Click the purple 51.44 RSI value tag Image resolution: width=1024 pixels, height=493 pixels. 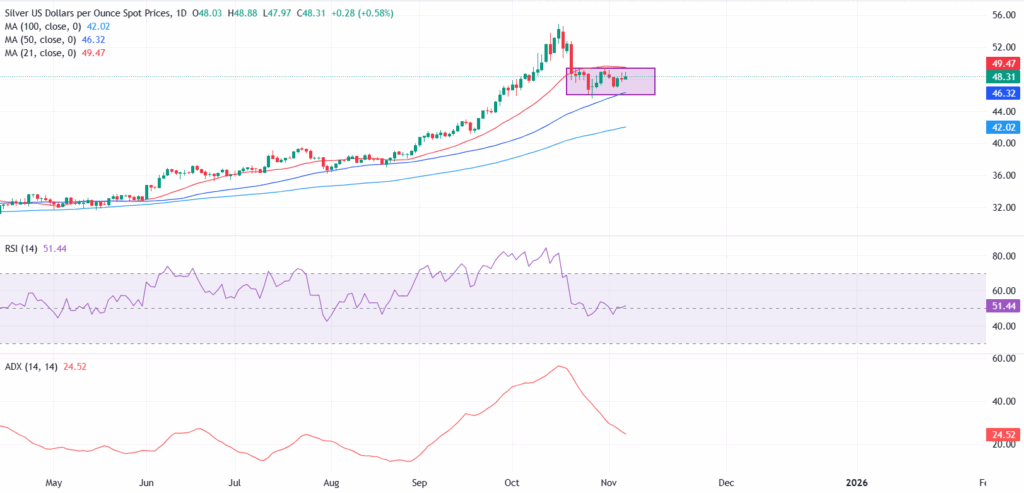click(1001, 307)
